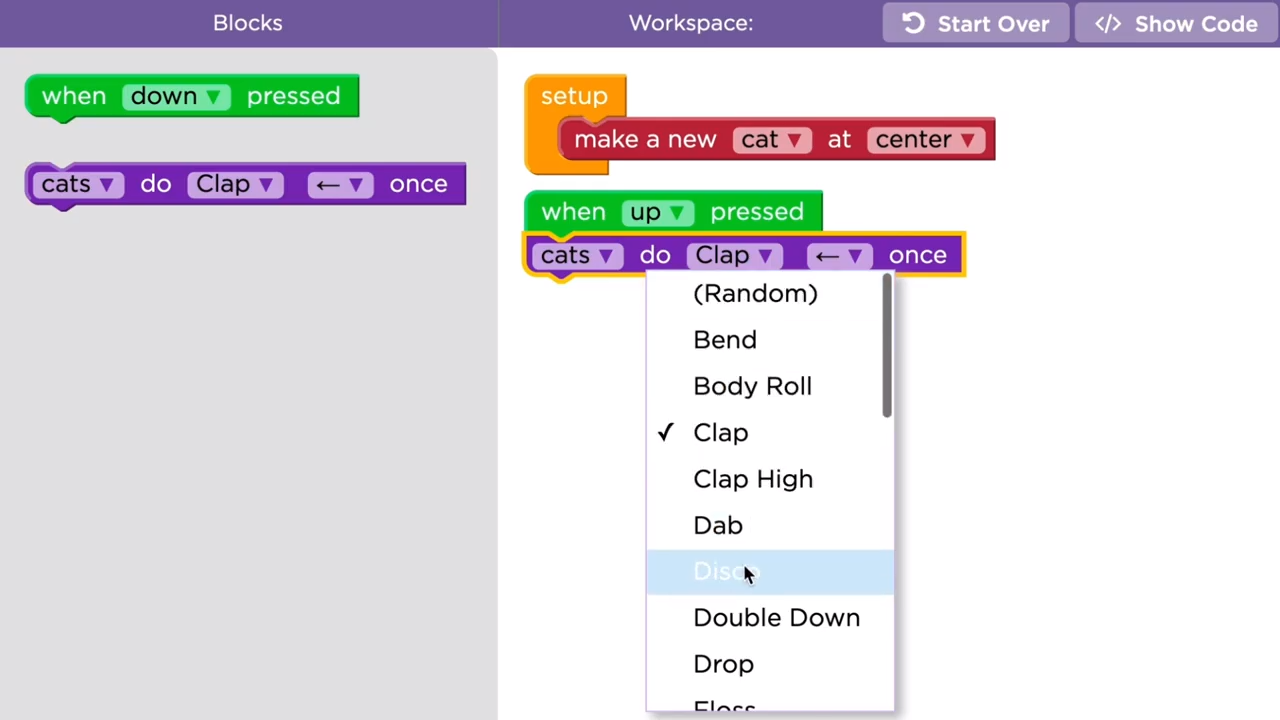1280x720 pixels.
Task: Open the 'center' location dropdown
Action: [x=925, y=140]
